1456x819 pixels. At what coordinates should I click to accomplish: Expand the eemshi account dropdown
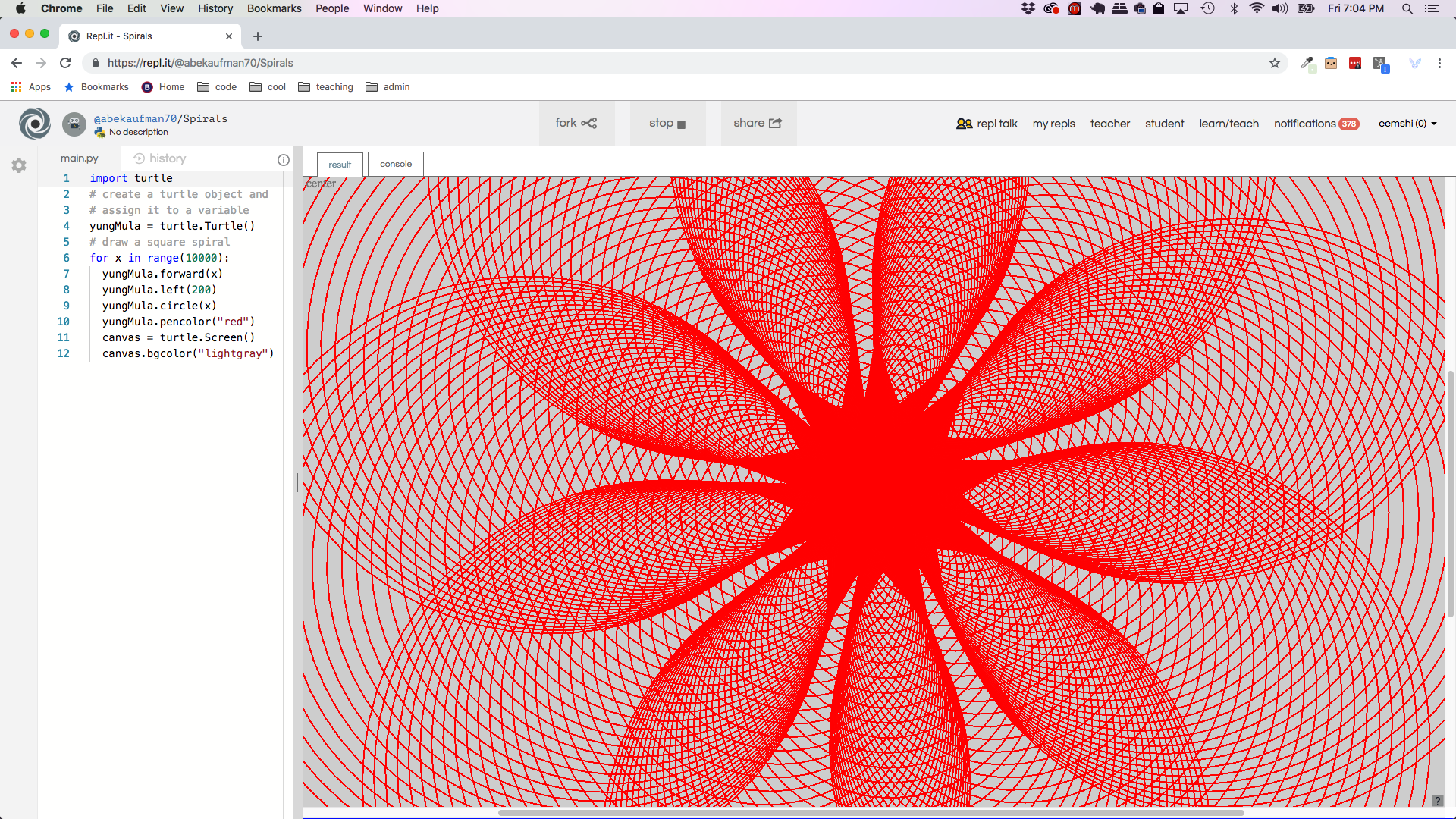coord(1407,124)
